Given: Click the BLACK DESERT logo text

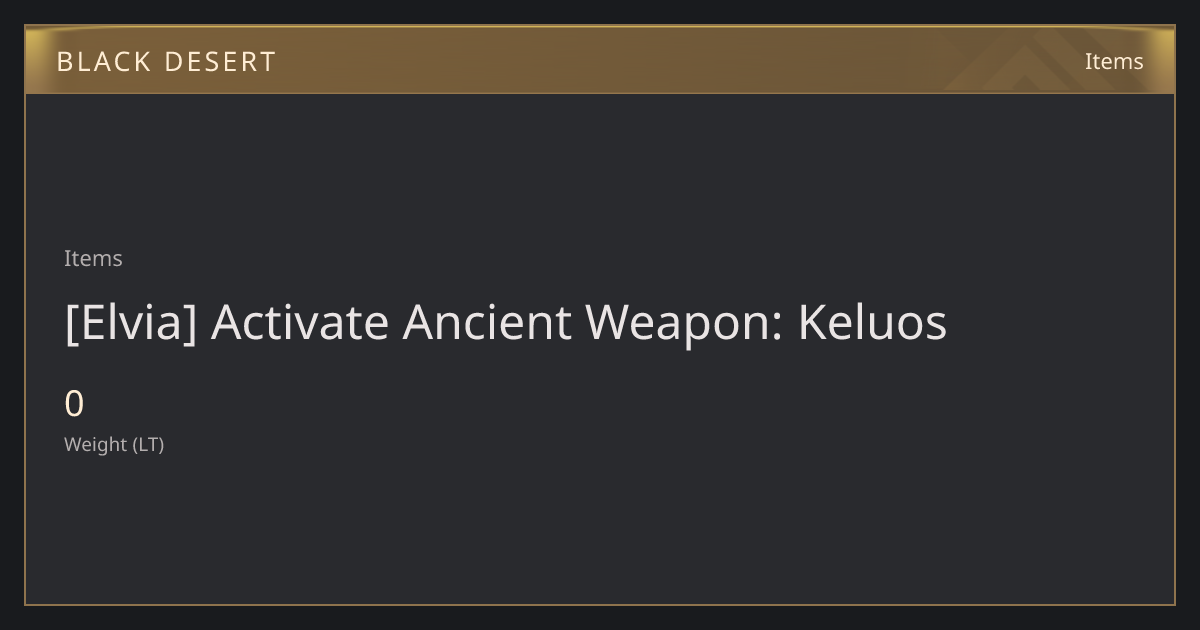Looking at the screenshot, I should [166, 62].
